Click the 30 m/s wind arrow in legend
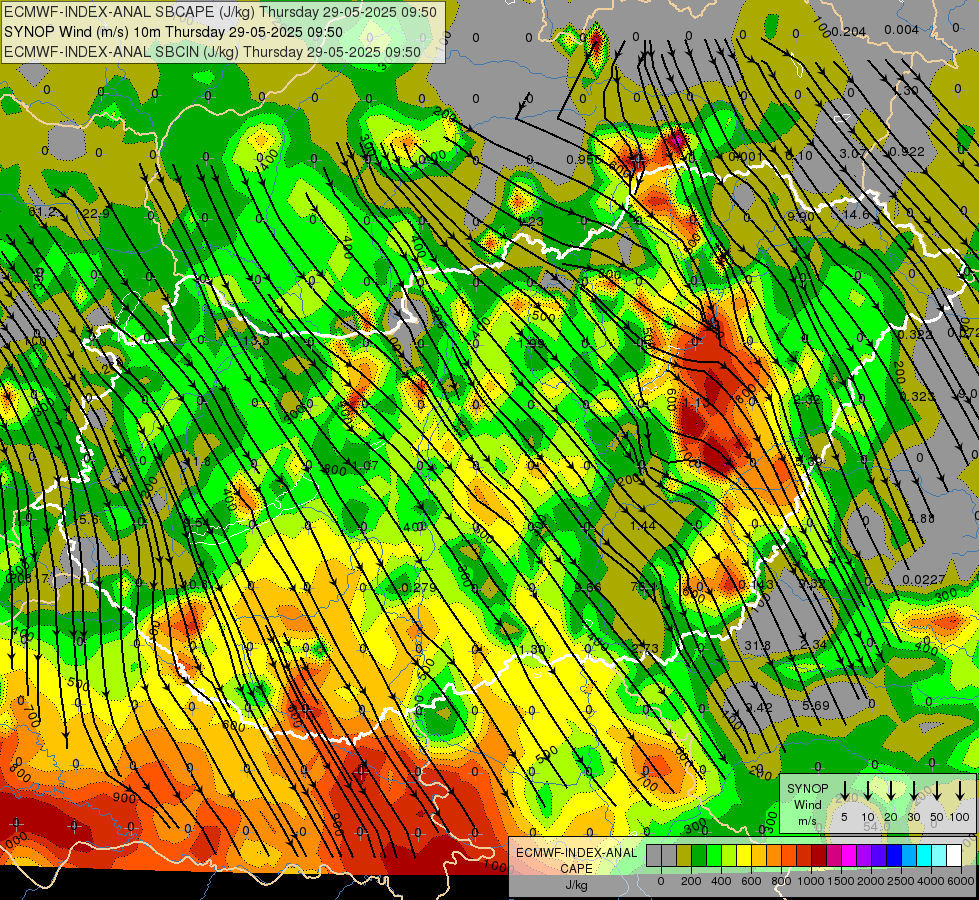This screenshot has height=900, width=979. [x=913, y=791]
